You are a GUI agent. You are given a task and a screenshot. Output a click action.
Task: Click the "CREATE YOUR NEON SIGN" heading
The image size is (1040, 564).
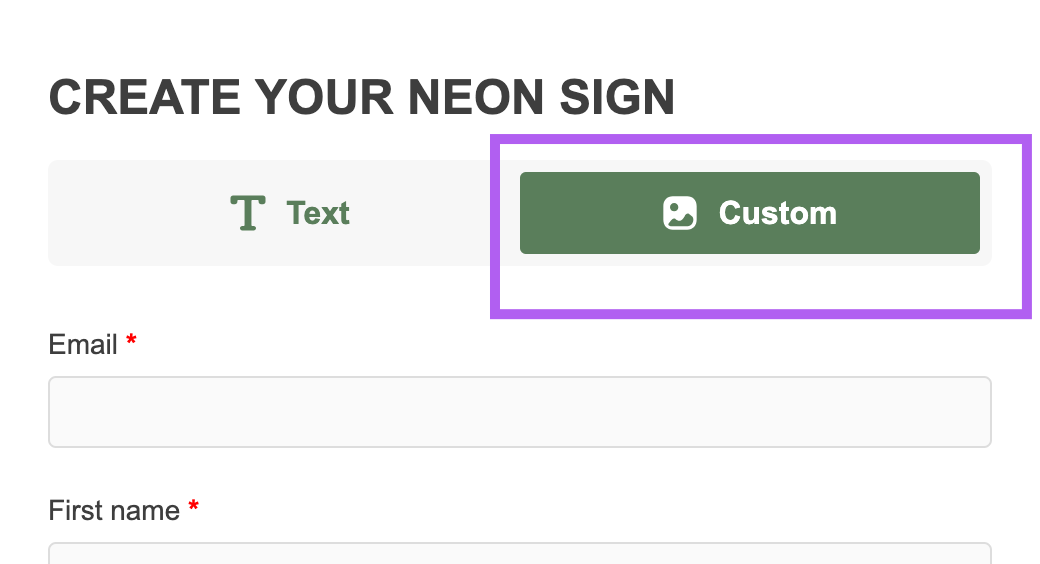[361, 98]
